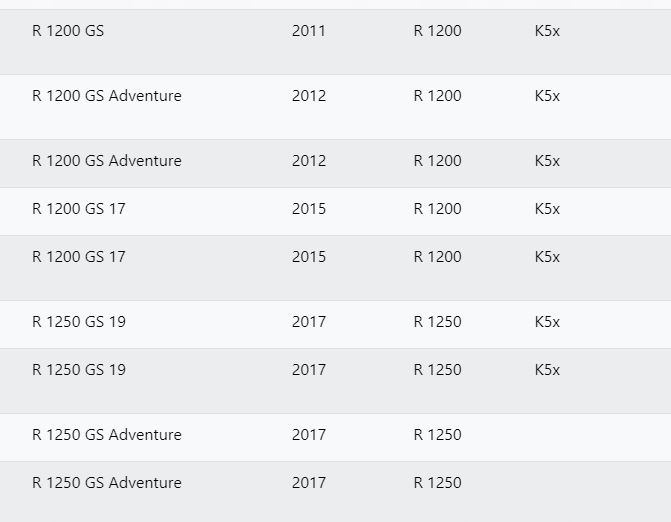Image resolution: width=671 pixels, height=522 pixels.
Task: Click R 1200 series cell in the 2011 row
Action: coord(437,31)
